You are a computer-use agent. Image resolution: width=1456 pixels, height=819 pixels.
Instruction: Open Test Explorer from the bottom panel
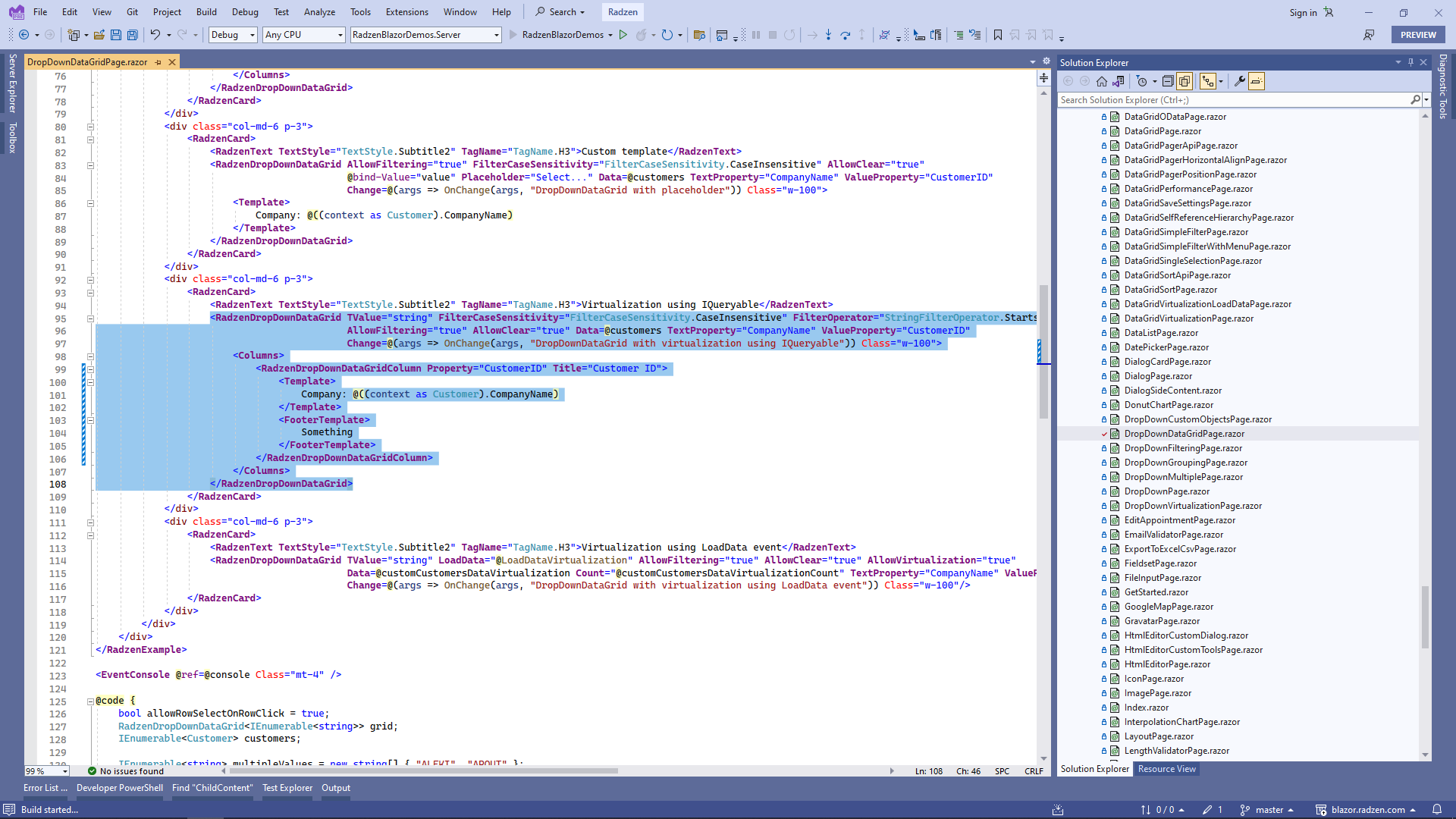click(287, 788)
